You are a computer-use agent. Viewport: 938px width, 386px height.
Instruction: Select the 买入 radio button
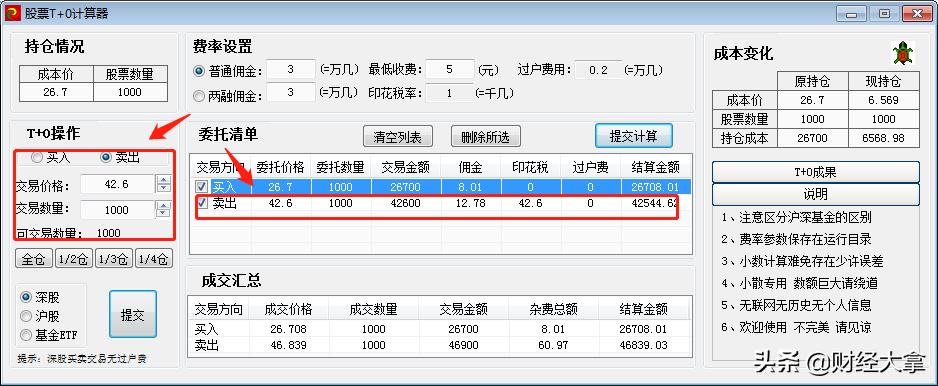tap(37, 157)
